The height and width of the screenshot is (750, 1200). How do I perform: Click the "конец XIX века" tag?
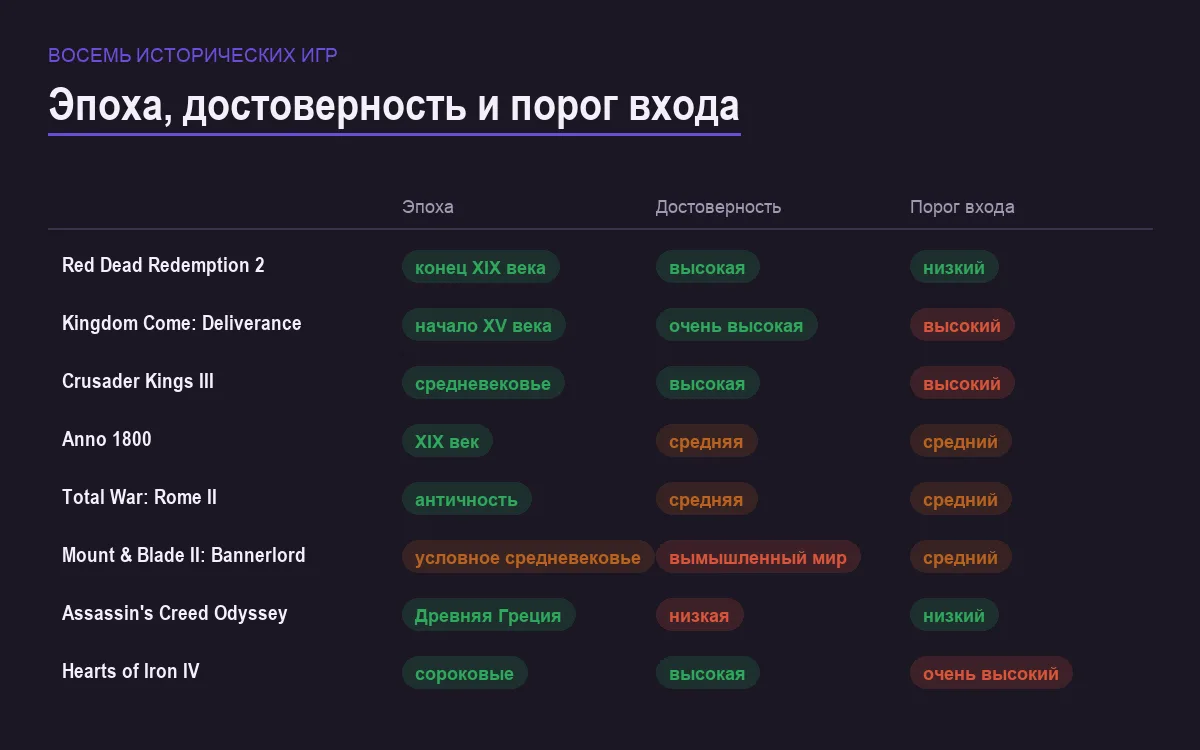(x=481, y=267)
